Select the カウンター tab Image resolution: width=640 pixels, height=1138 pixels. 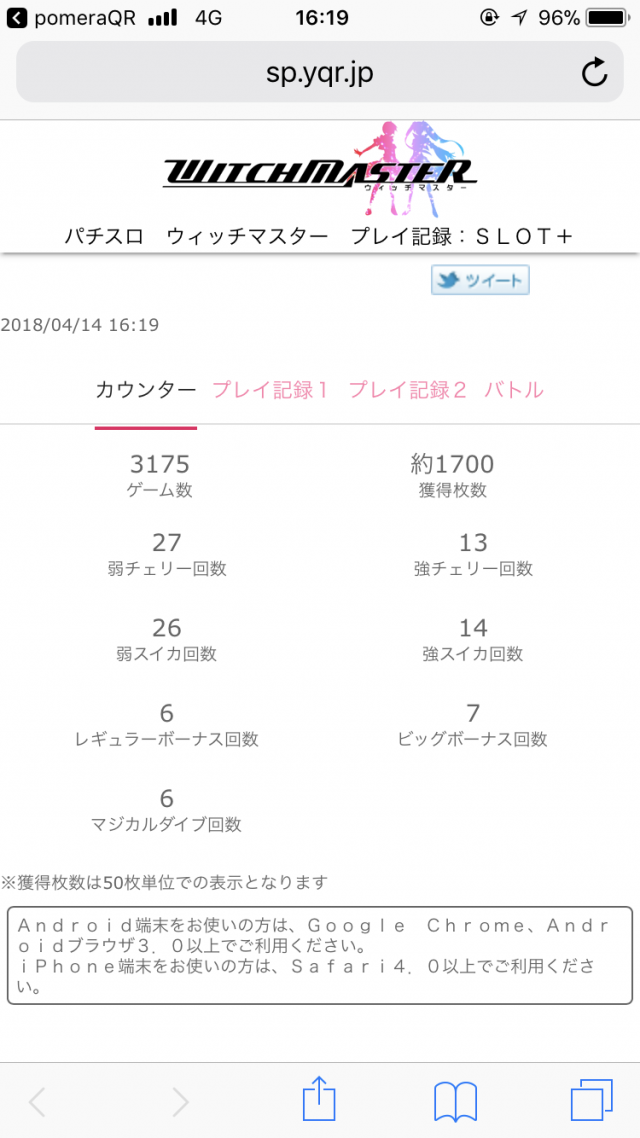[146, 390]
